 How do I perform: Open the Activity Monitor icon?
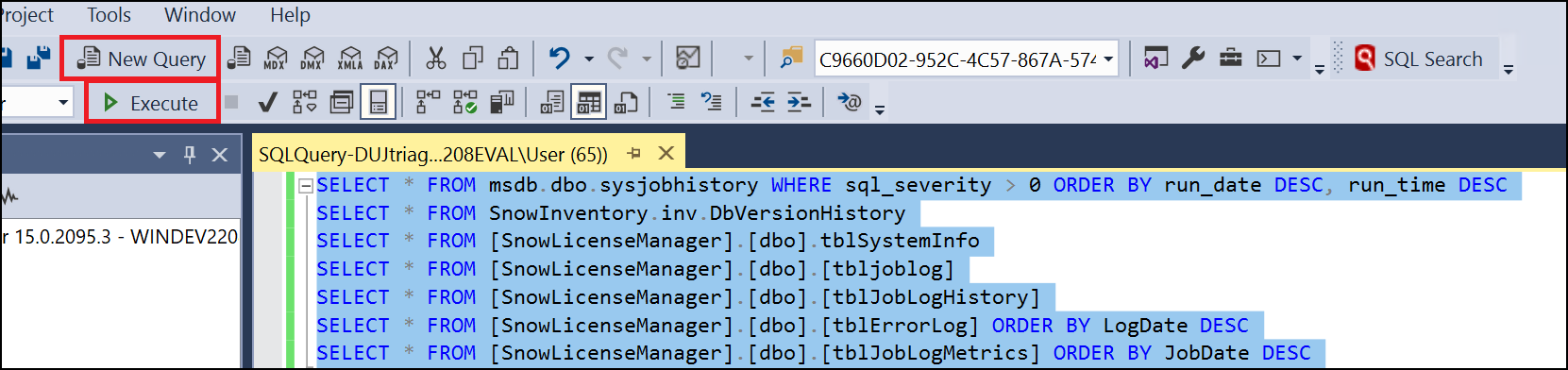pos(688,59)
